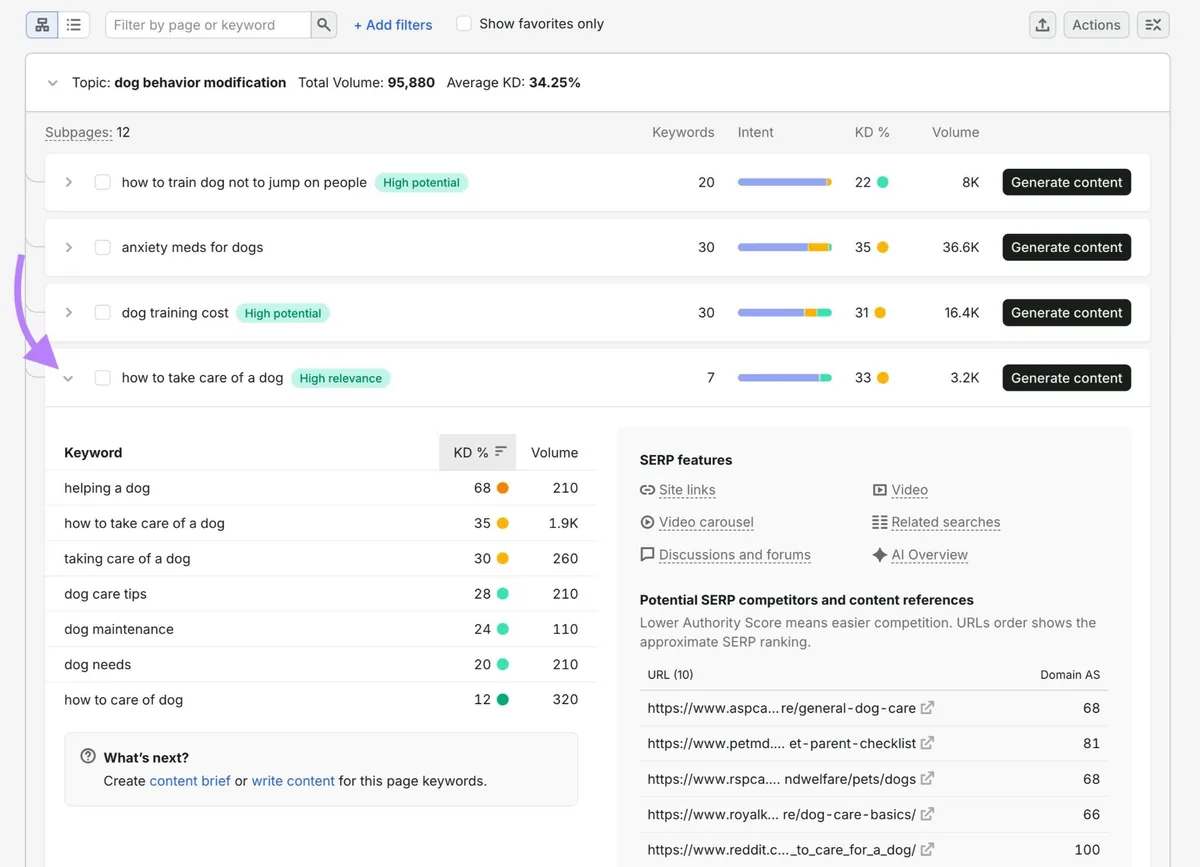Screen dimensions: 1200x867
Task: Click the aspca general-dog-care URL
Action: click(781, 708)
